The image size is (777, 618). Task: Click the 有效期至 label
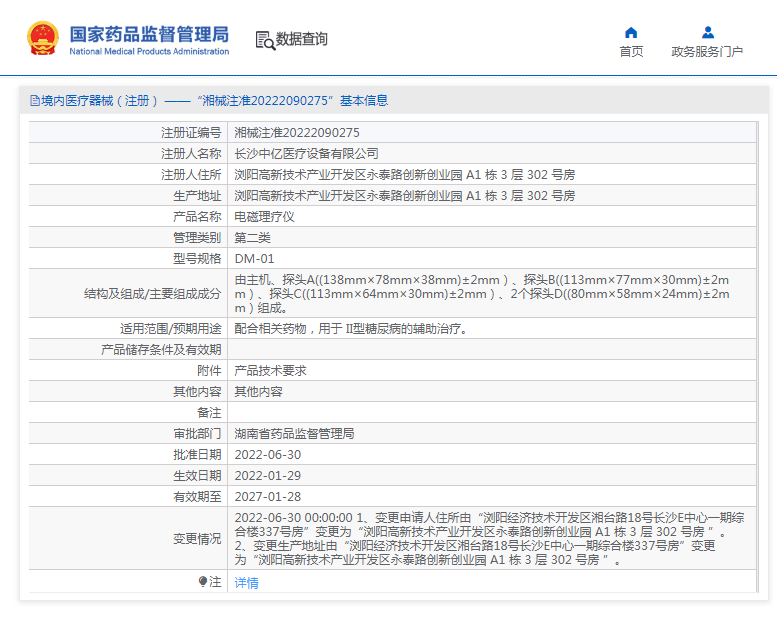click(x=197, y=497)
